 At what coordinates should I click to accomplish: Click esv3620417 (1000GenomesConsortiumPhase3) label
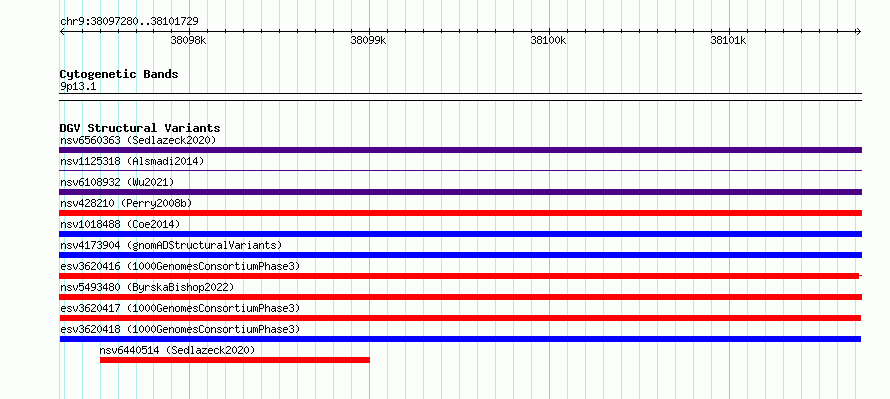click(180, 308)
